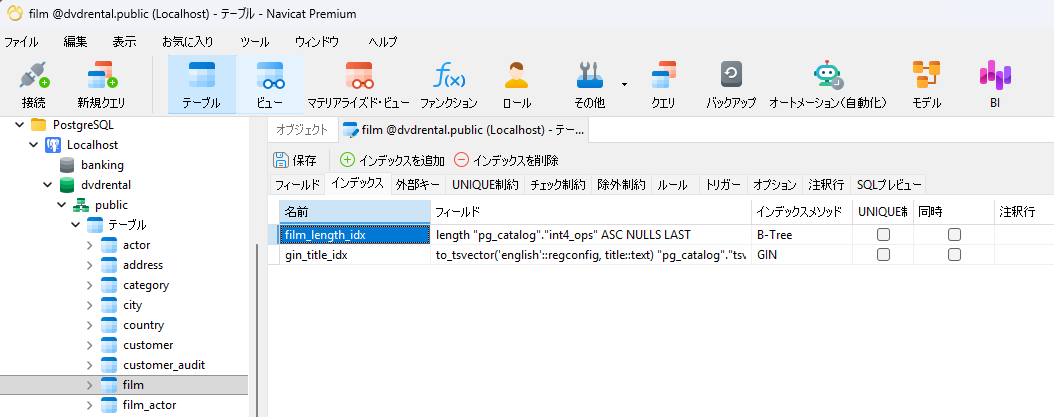Collapse the dvdrental database node
The image size is (1054, 417).
[x=48, y=184]
